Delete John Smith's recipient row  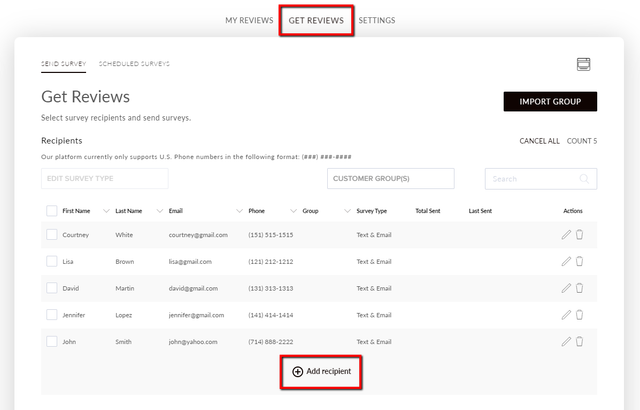coord(579,341)
